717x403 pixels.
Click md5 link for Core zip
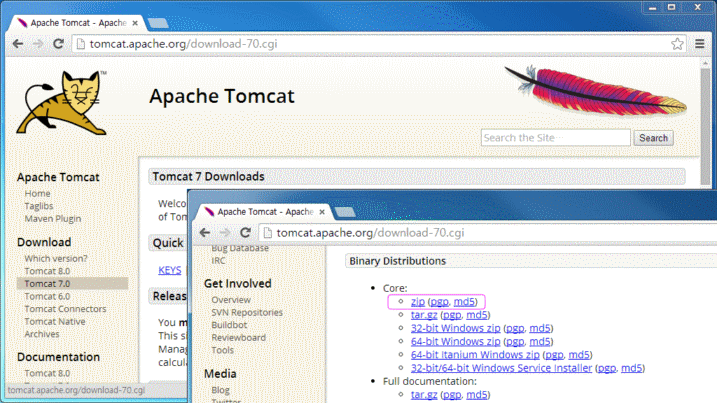[x=464, y=302]
